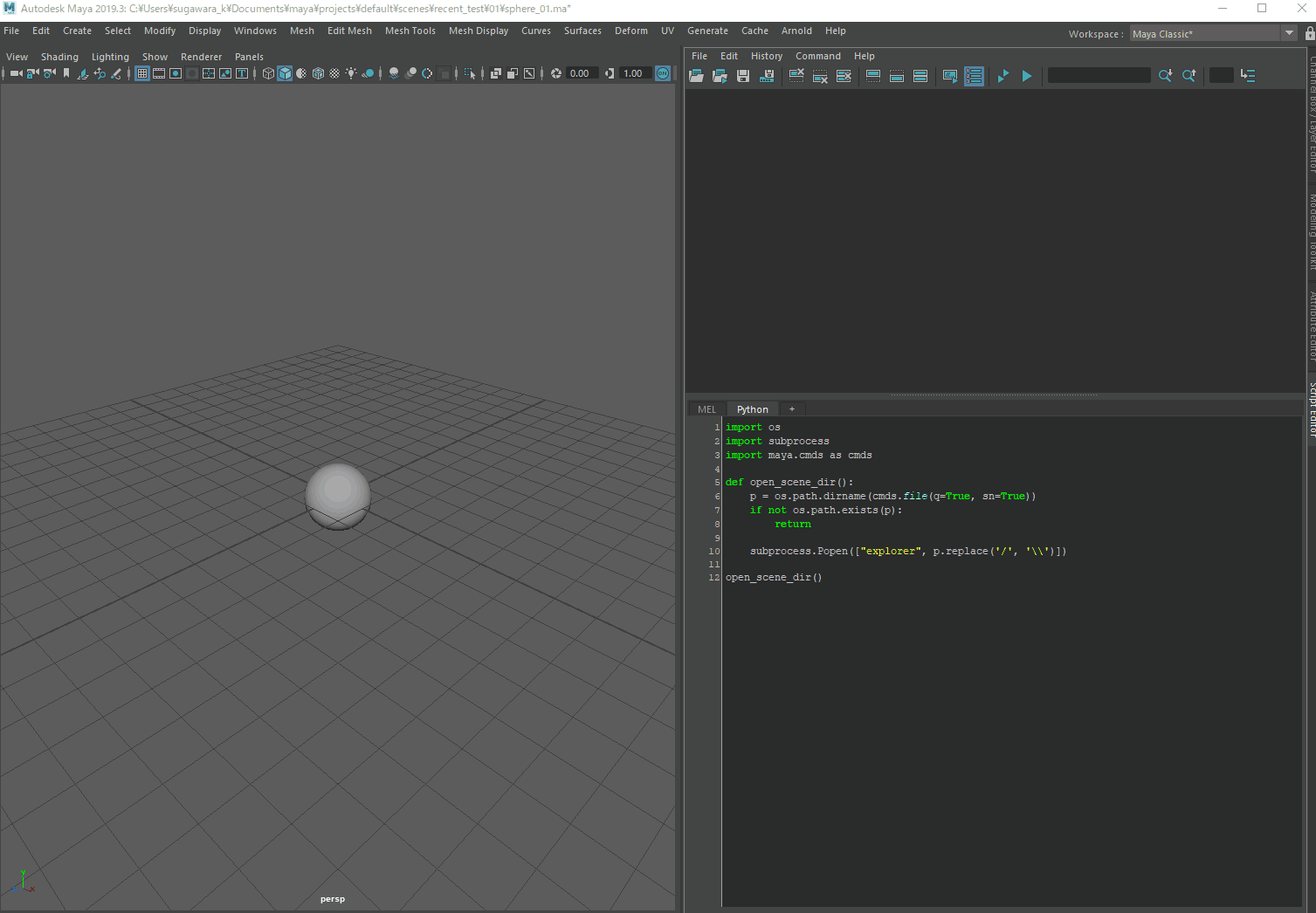Click Show Input only layout icon
Image resolution: width=1316 pixels, height=913 pixels.
point(897,76)
